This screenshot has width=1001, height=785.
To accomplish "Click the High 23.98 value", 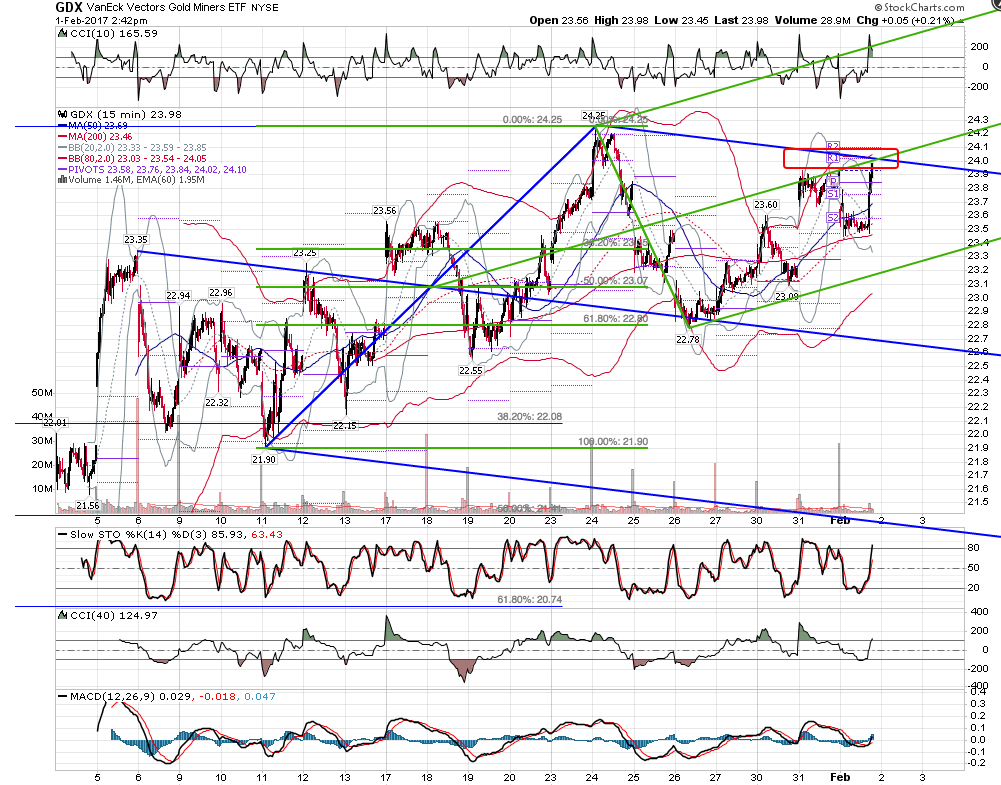I will [621, 20].
